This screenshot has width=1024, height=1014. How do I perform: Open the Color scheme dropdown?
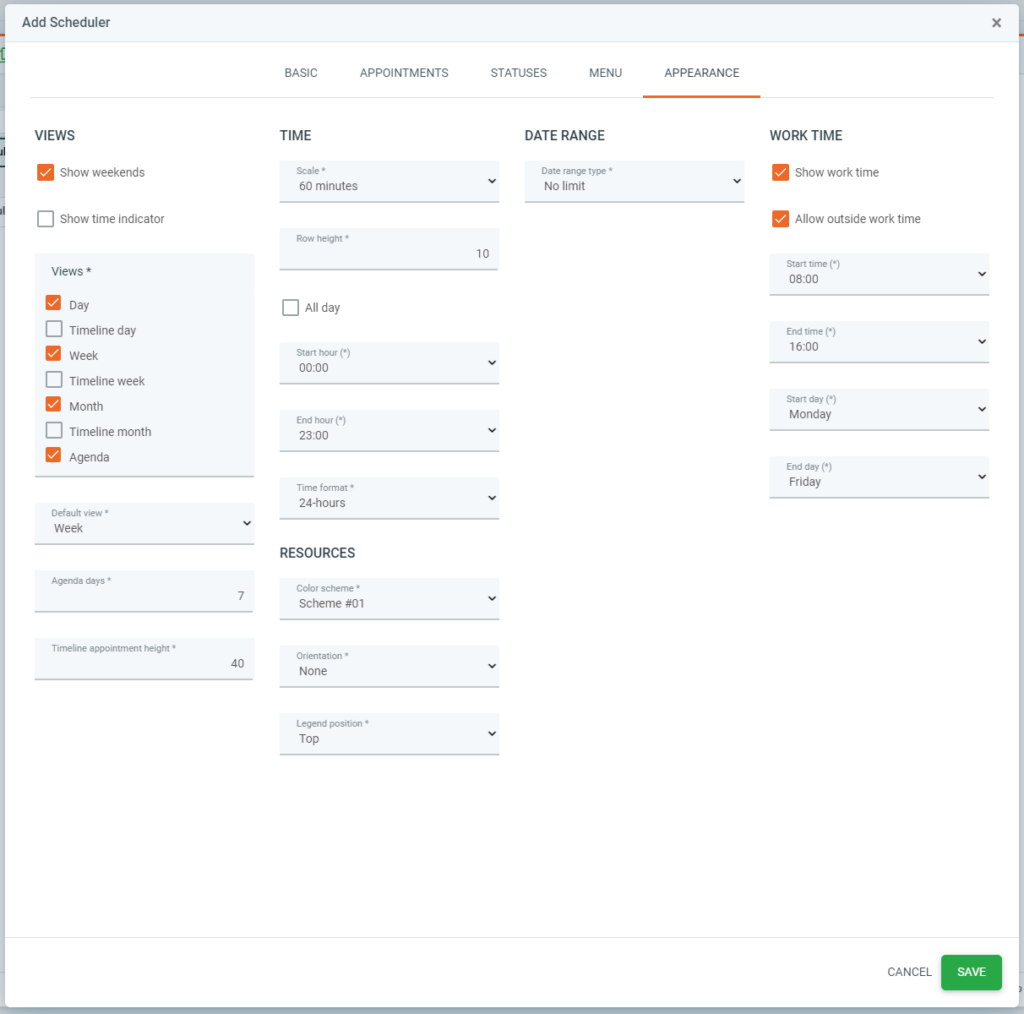[389, 598]
